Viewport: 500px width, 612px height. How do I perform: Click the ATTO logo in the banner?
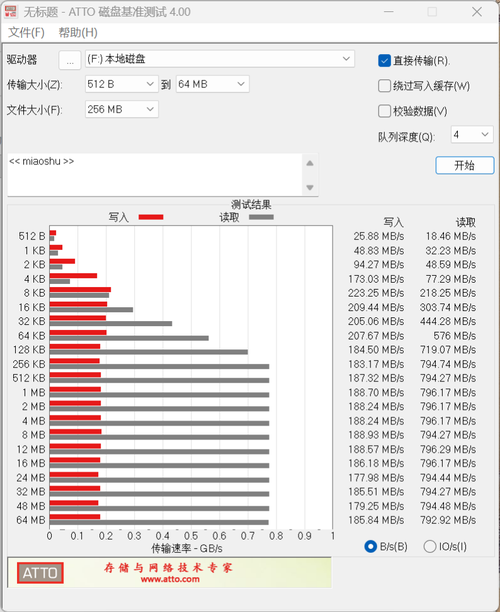click(40, 573)
